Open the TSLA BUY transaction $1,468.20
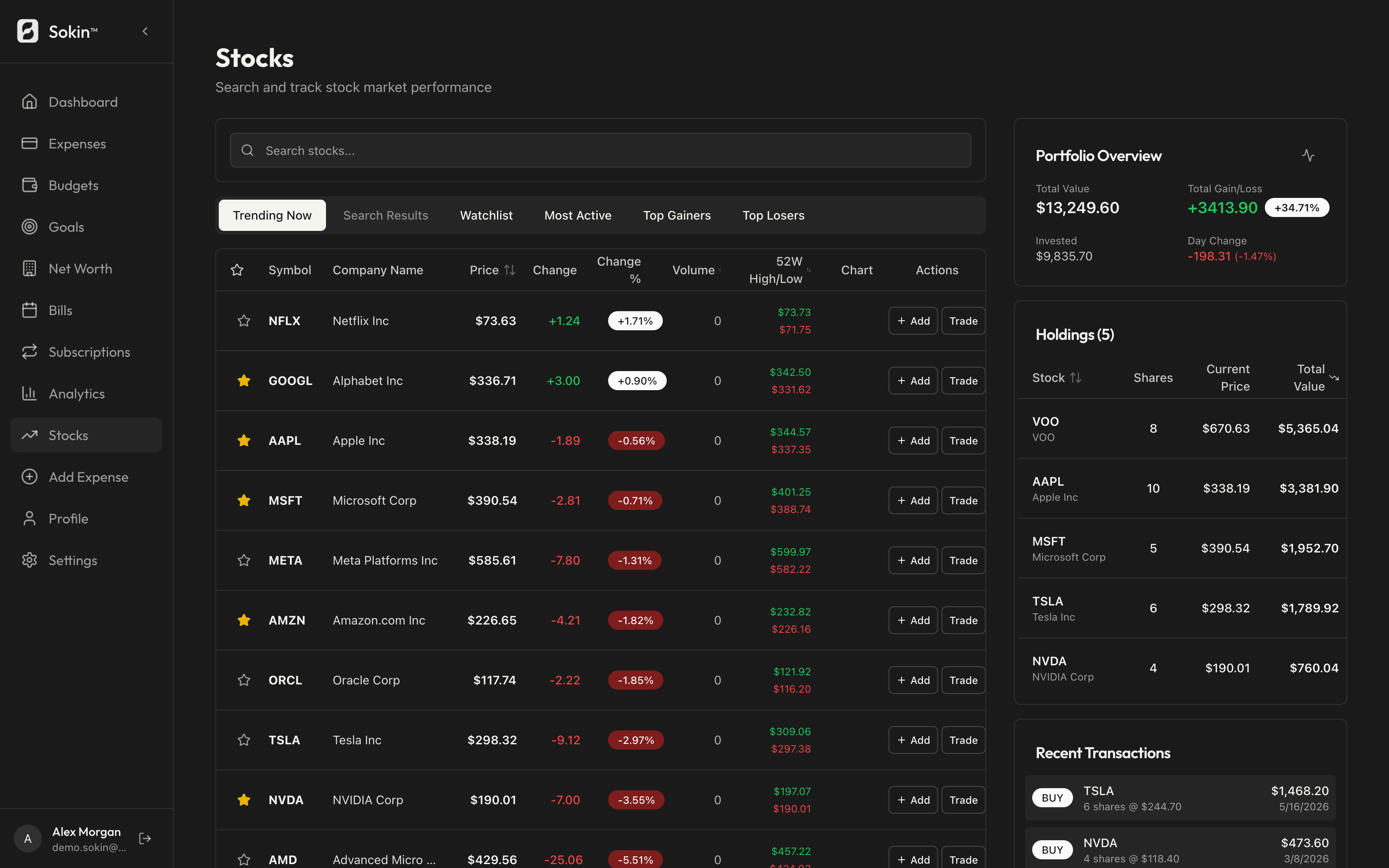The height and width of the screenshot is (868, 1389). [x=1180, y=798]
